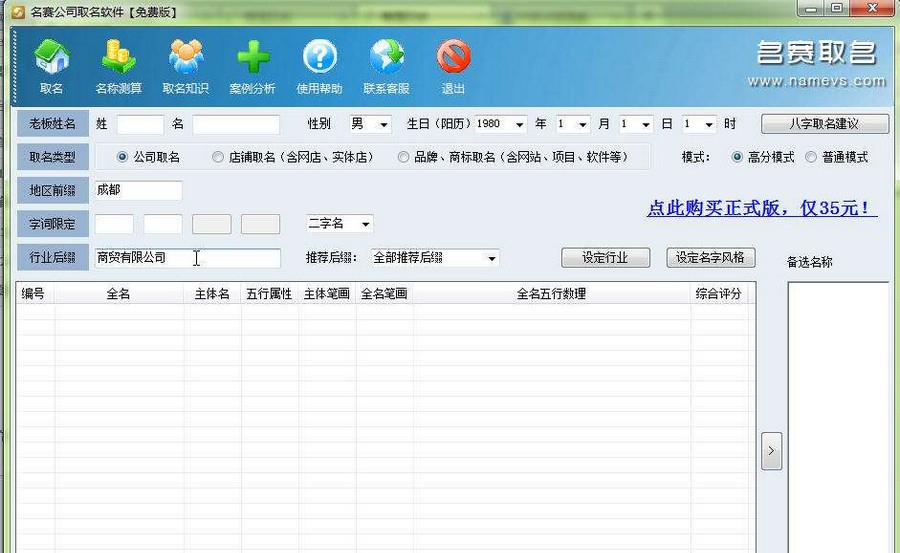Open 使用帮助 question mark icon
The image size is (900, 553).
tap(319, 58)
